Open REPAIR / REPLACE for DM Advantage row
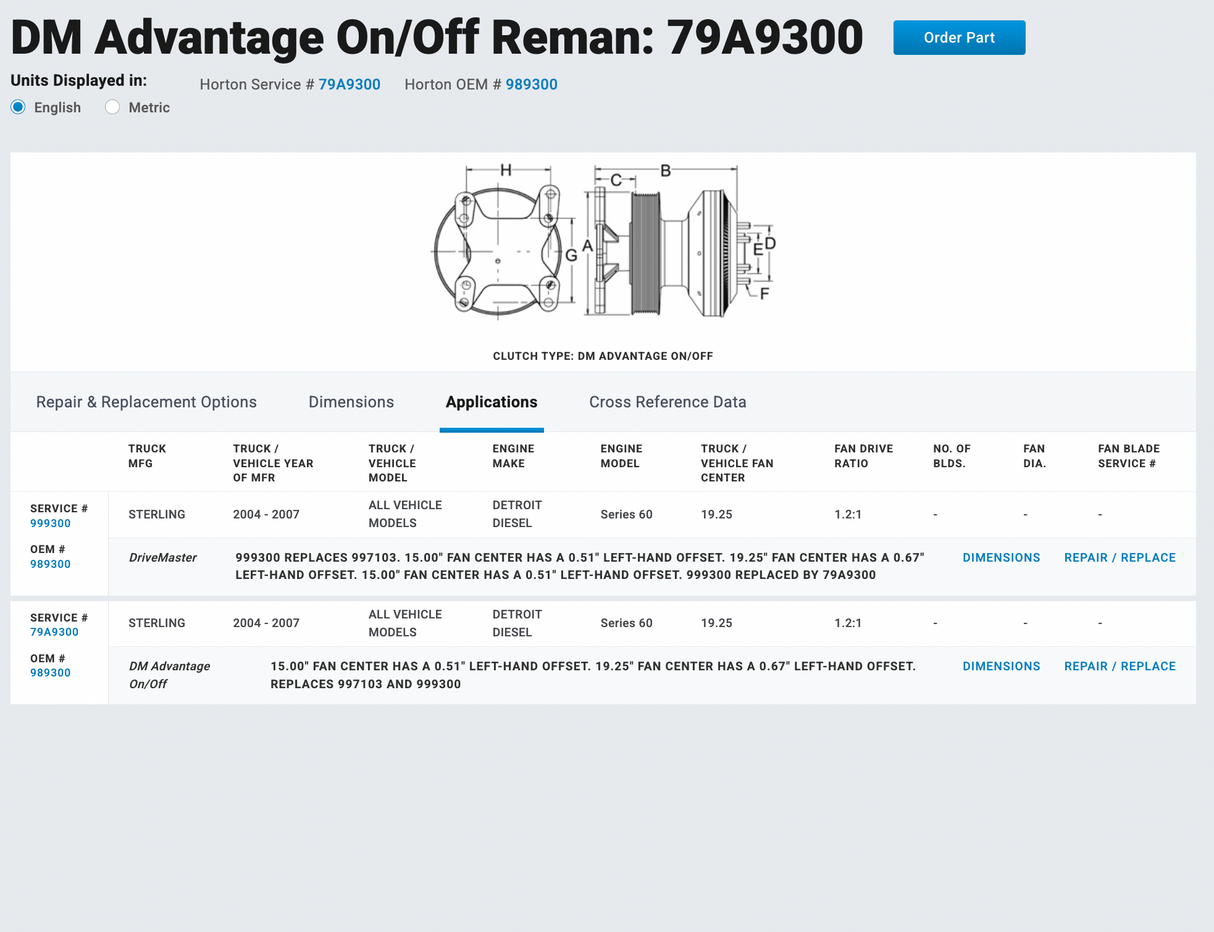This screenshot has width=1214, height=932. [1119, 666]
